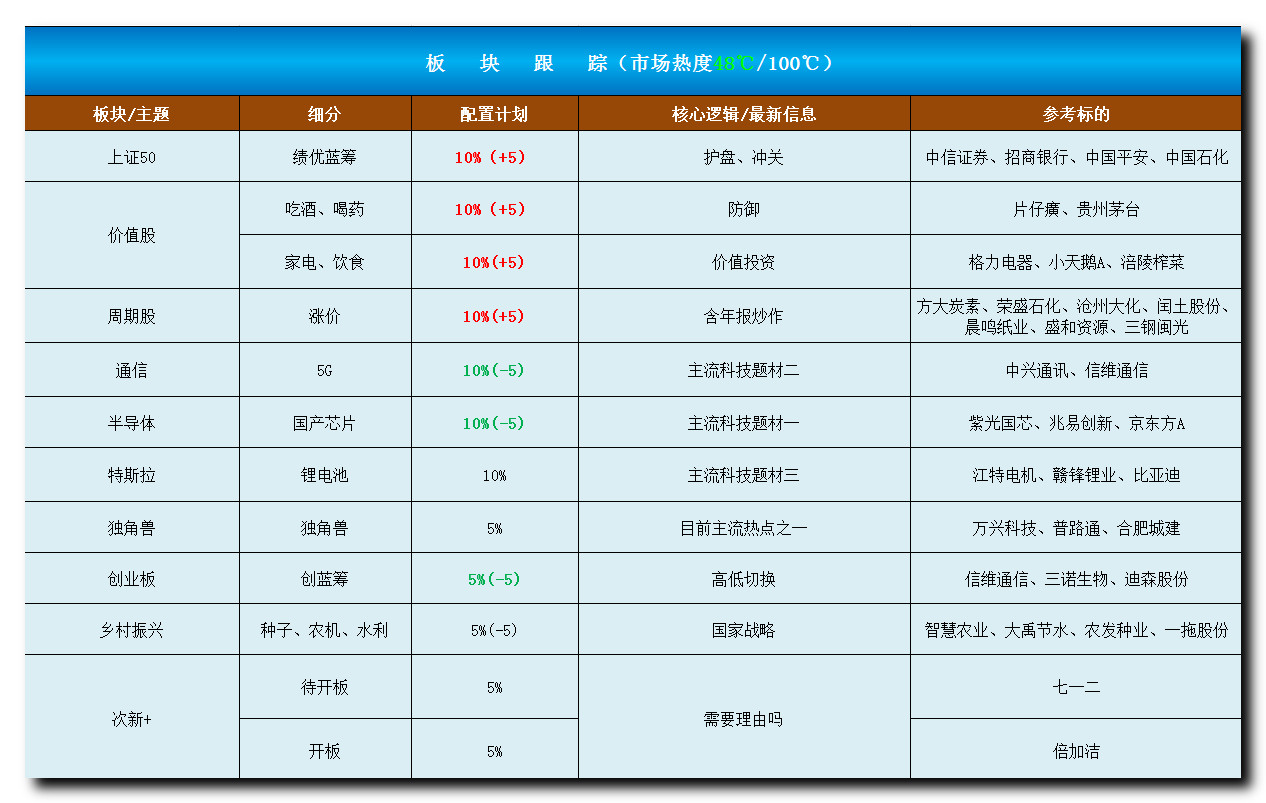
Task: Select the 绩优蓝筹 cell
Action: (325, 157)
